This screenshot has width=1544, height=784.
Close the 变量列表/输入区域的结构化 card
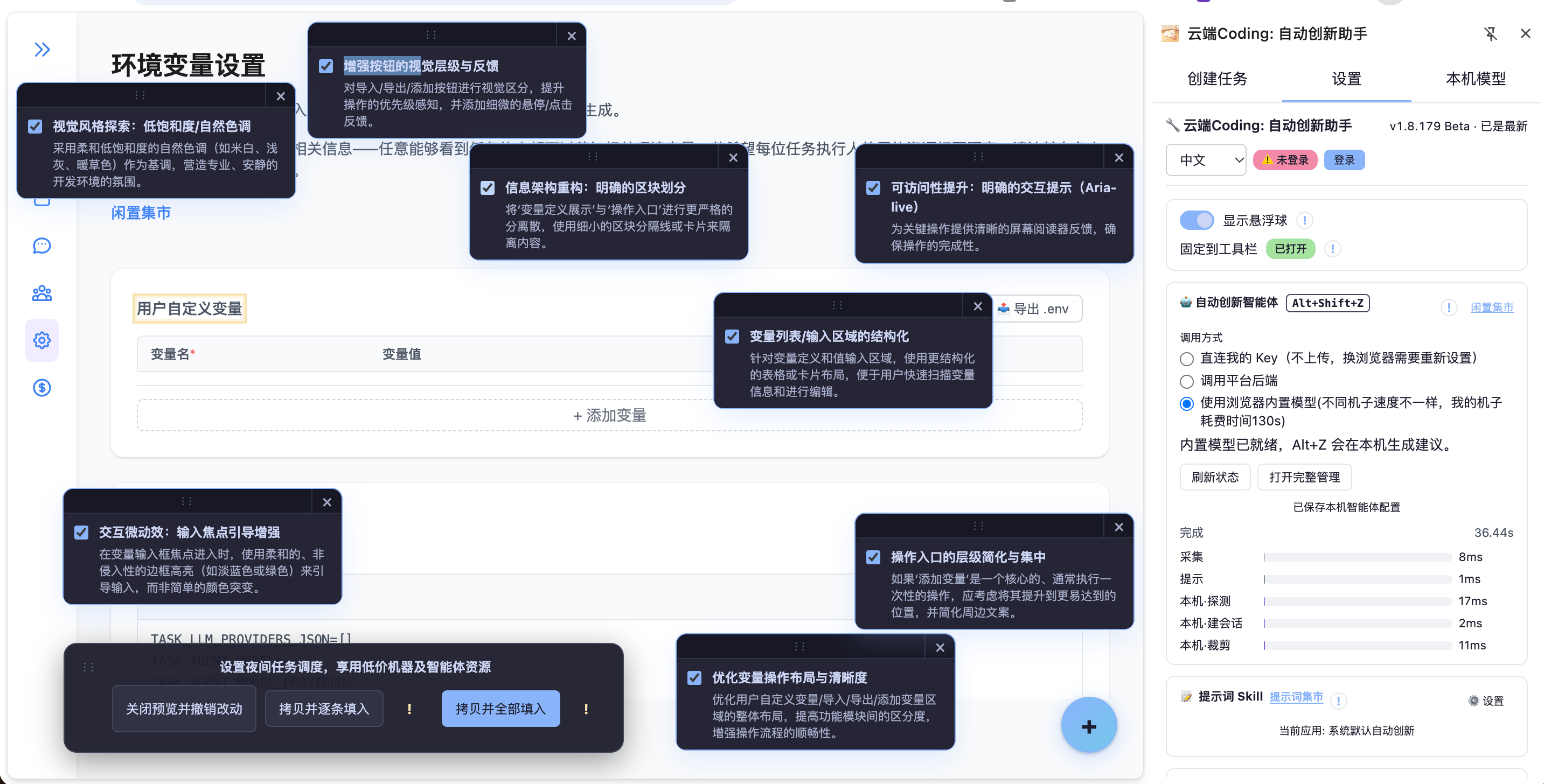[x=978, y=306]
